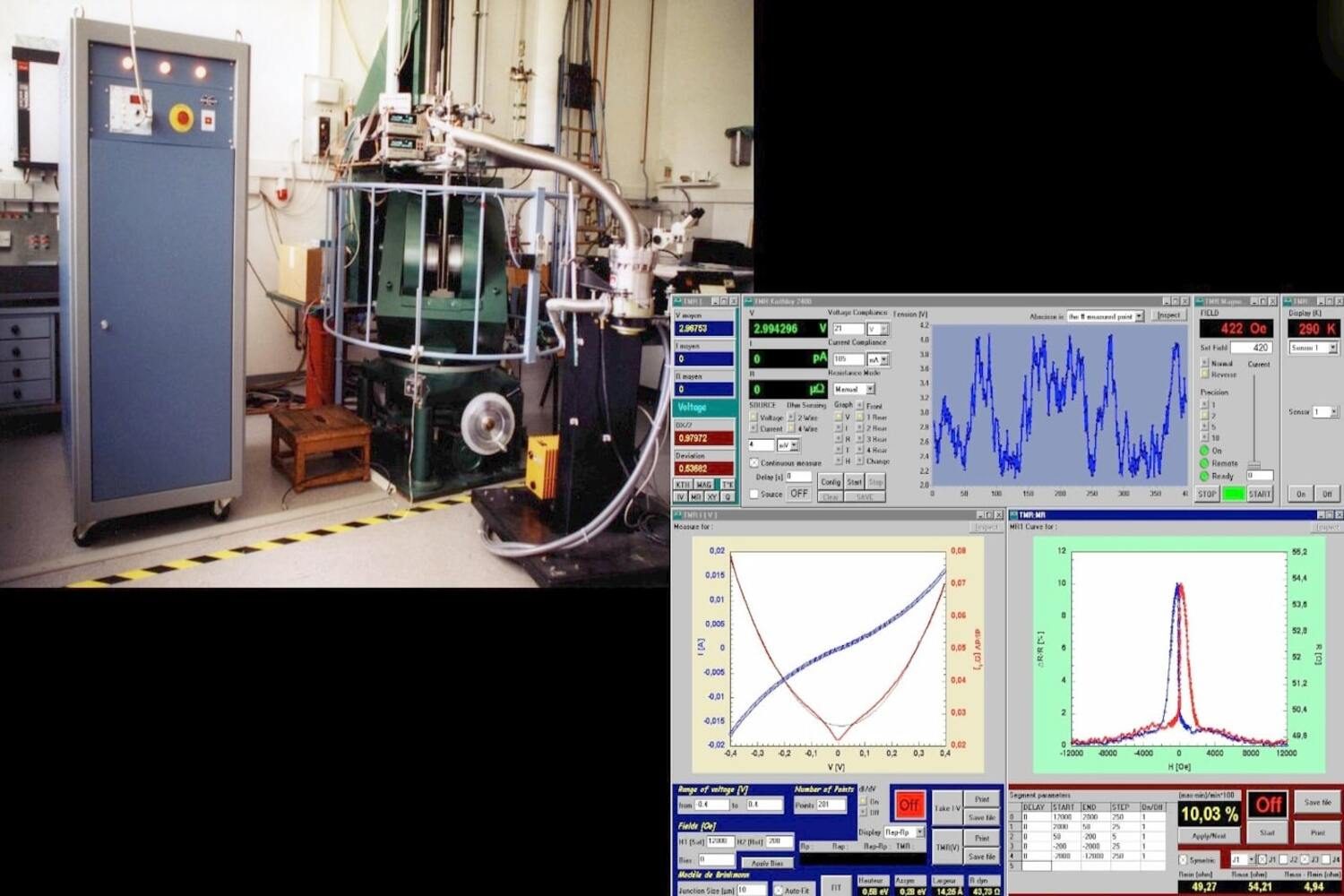
Task: Select the Reverse field radio option
Action: pyautogui.click(x=1204, y=375)
